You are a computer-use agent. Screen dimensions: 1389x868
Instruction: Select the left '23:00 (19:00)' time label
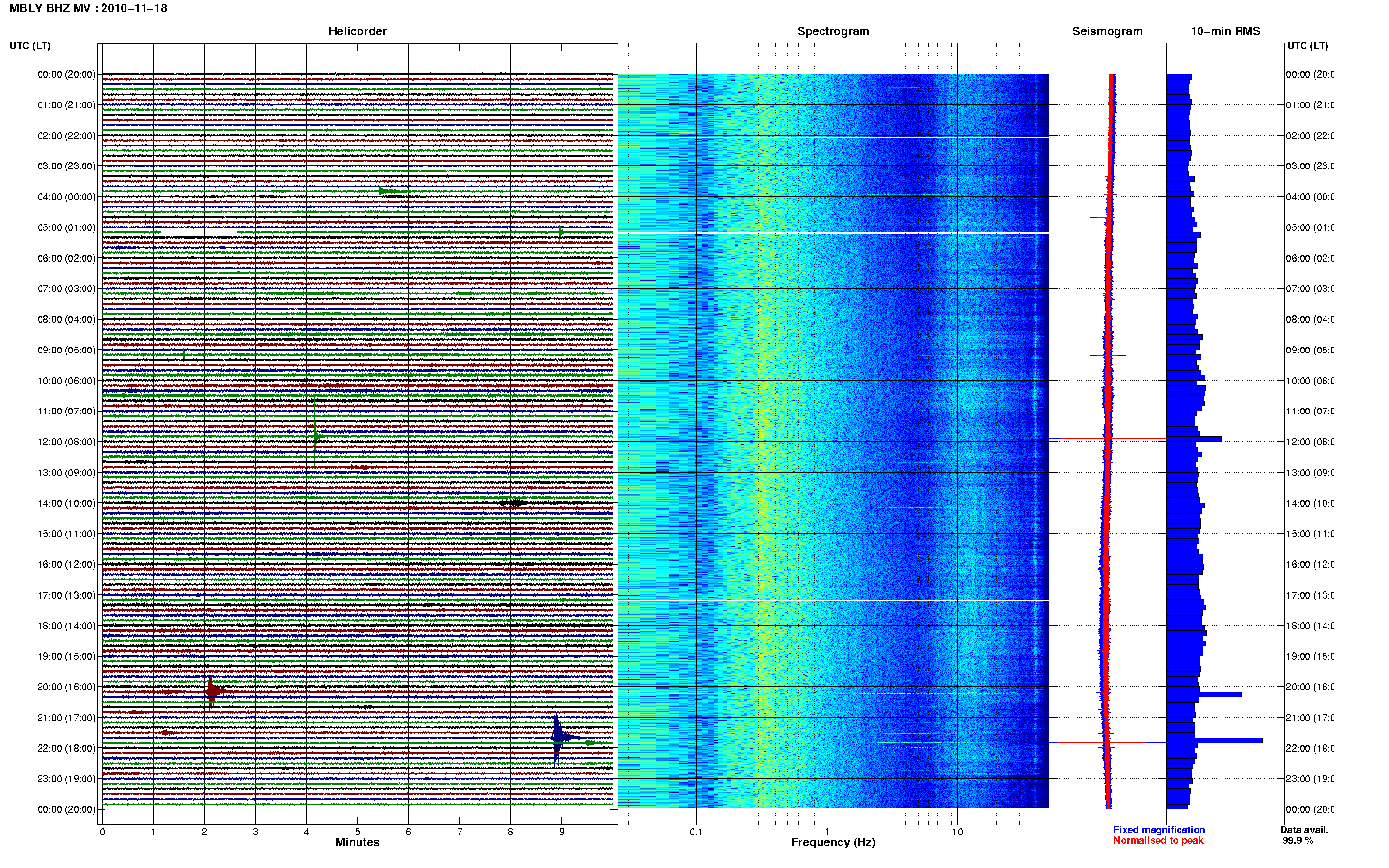coord(66,779)
